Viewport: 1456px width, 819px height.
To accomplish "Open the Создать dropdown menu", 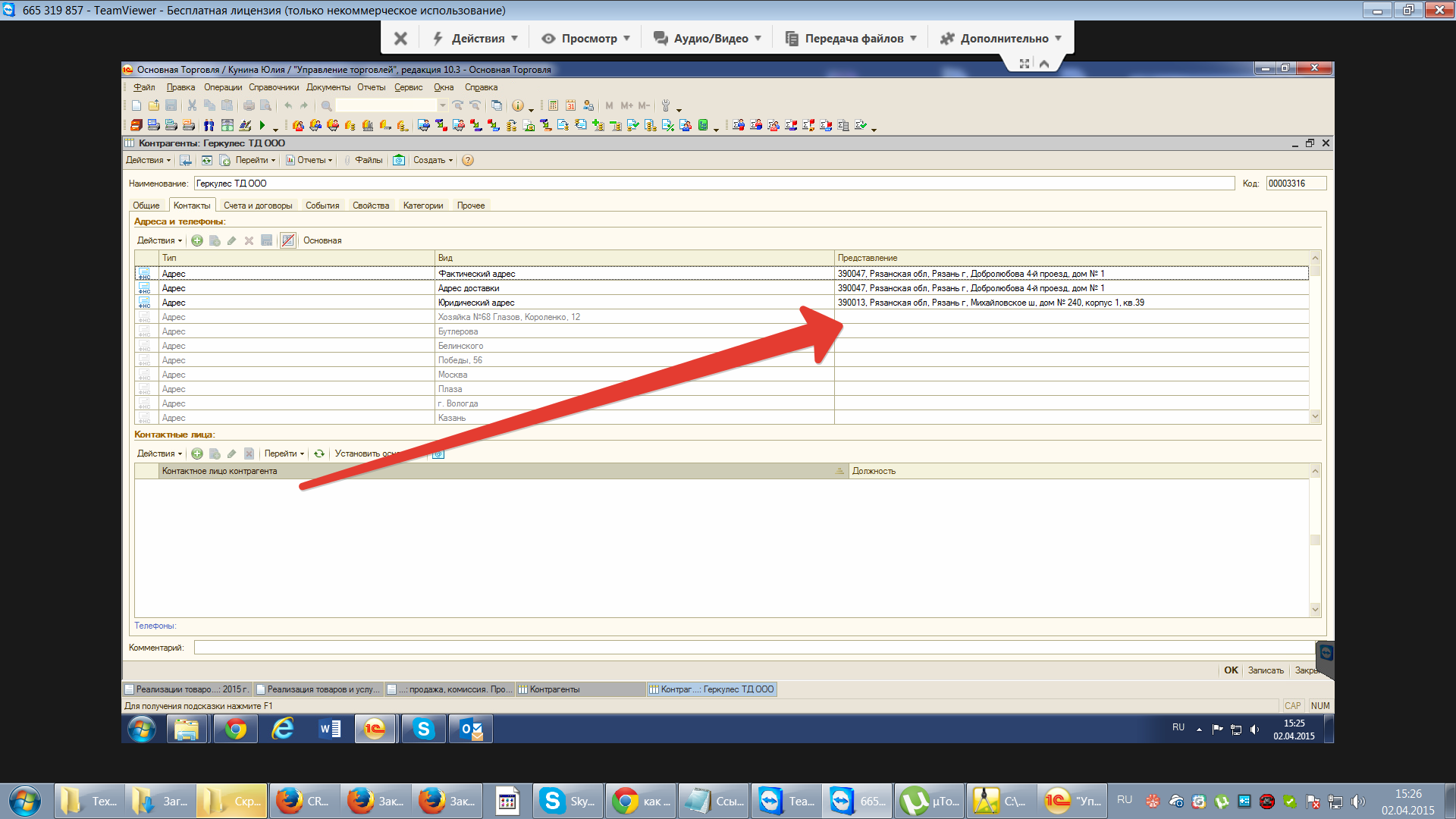I will click(x=432, y=160).
